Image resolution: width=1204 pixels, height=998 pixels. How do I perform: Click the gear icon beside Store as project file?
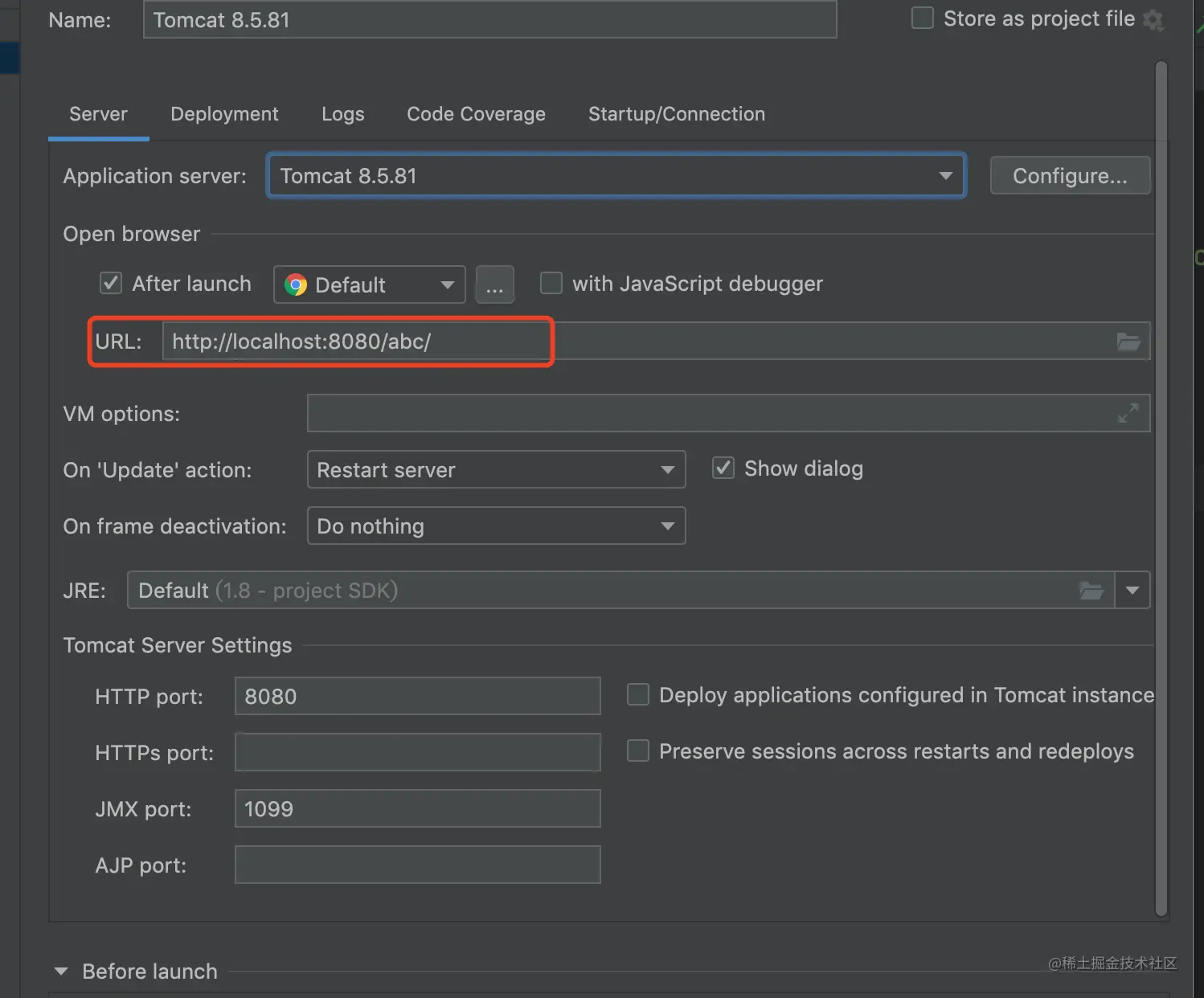pos(1153,19)
